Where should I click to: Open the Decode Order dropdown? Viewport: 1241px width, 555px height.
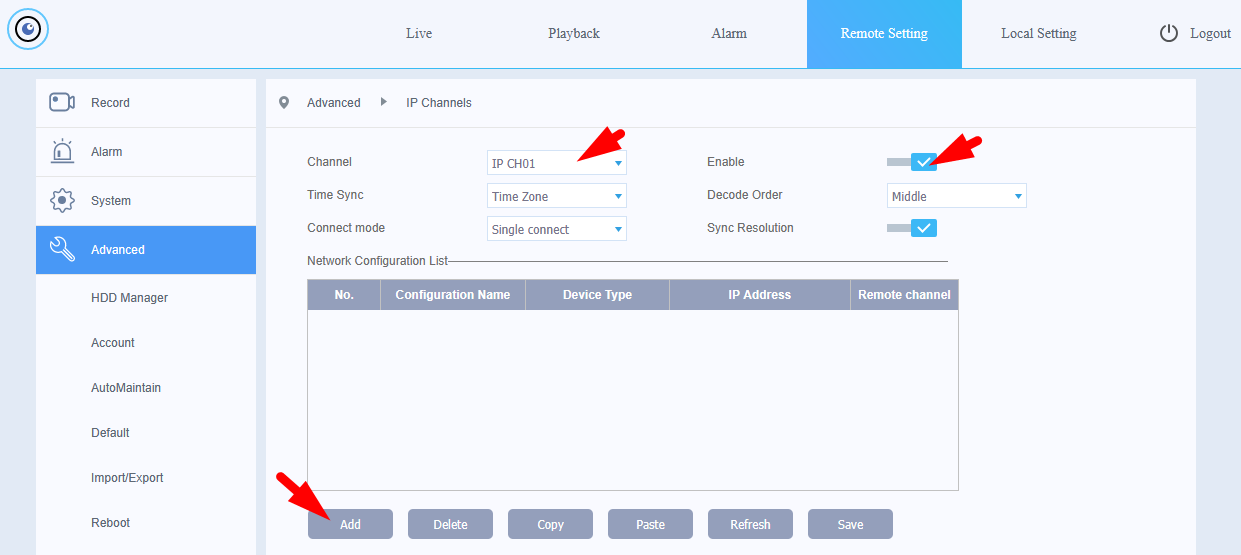tap(956, 196)
